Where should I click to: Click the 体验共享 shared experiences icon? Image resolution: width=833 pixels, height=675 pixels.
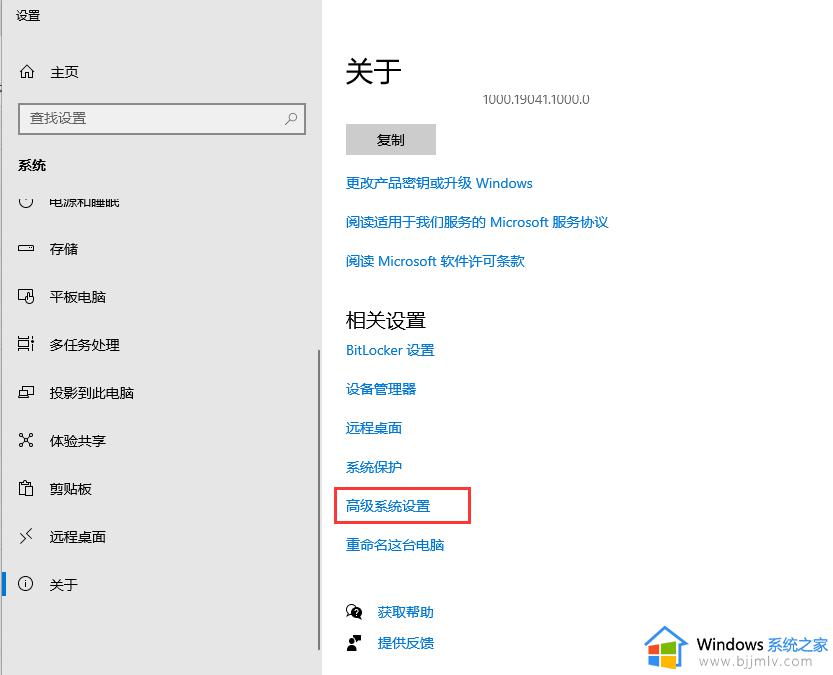(x=26, y=440)
